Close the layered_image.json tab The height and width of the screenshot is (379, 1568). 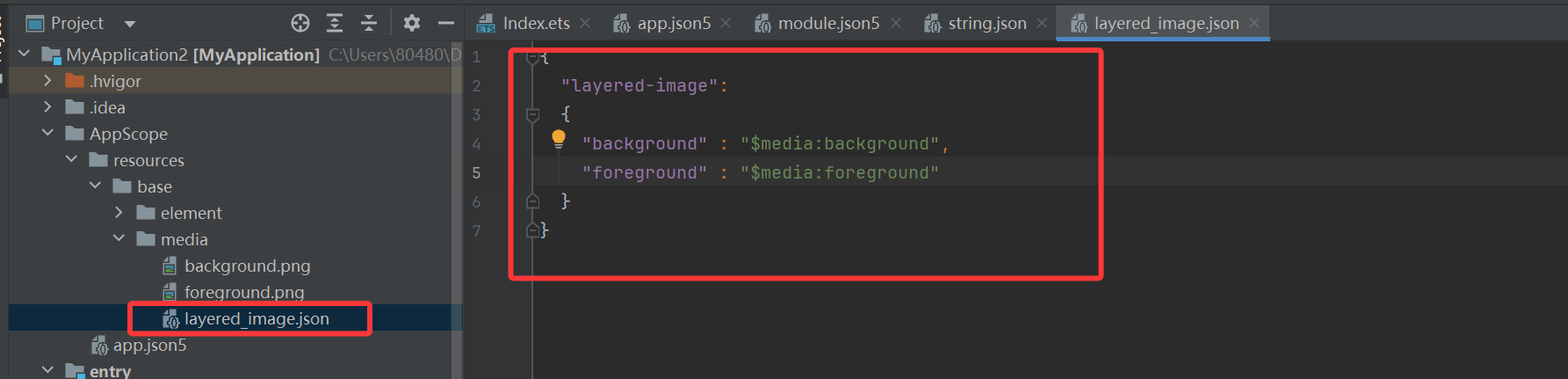pos(1254,23)
